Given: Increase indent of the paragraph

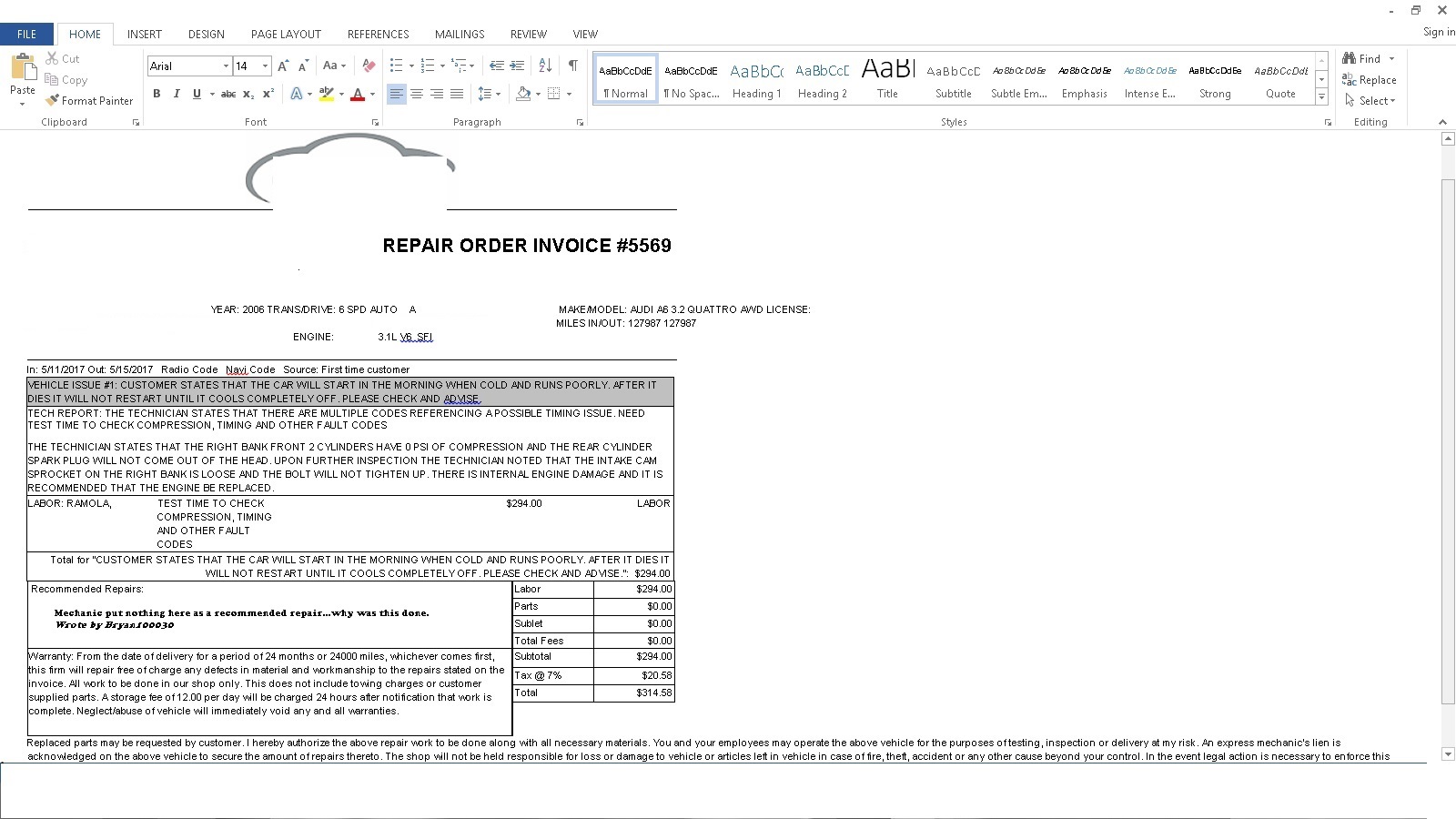Looking at the screenshot, I should tap(517, 66).
